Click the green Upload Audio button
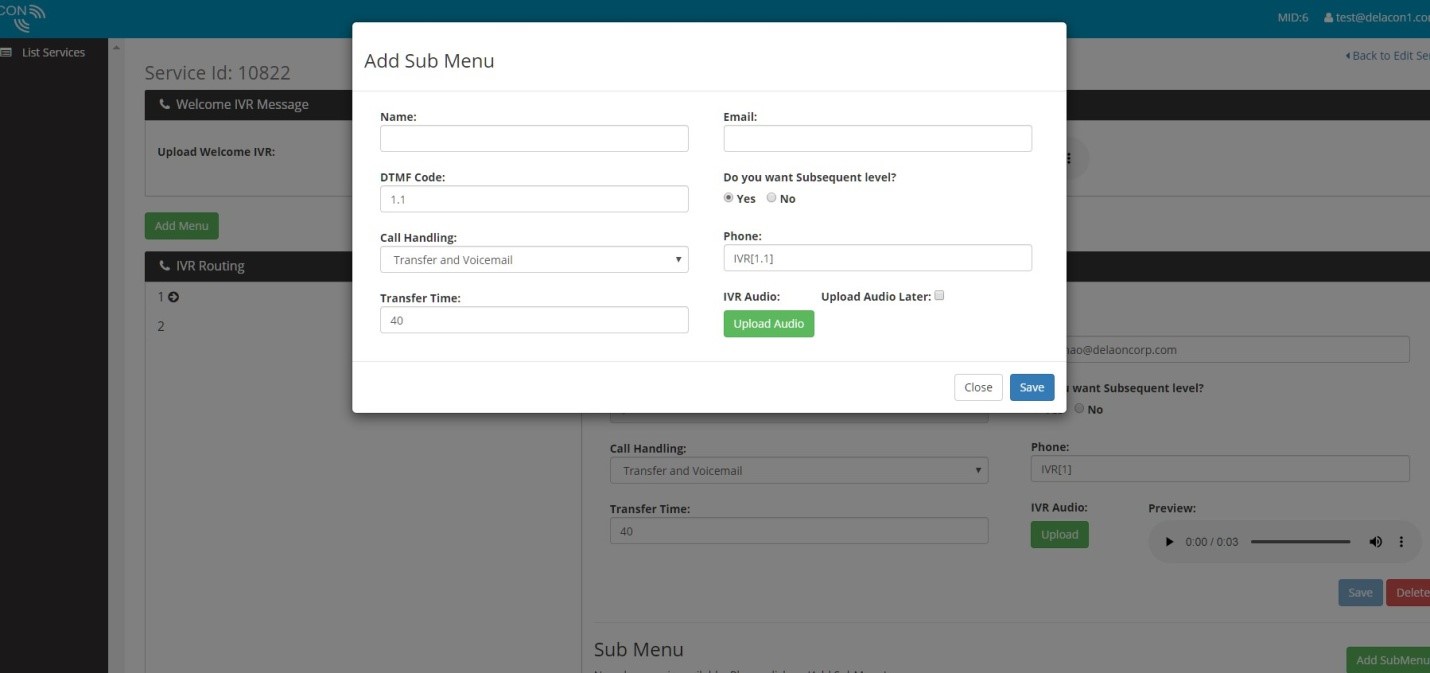Image resolution: width=1430 pixels, height=673 pixels. click(x=769, y=324)
